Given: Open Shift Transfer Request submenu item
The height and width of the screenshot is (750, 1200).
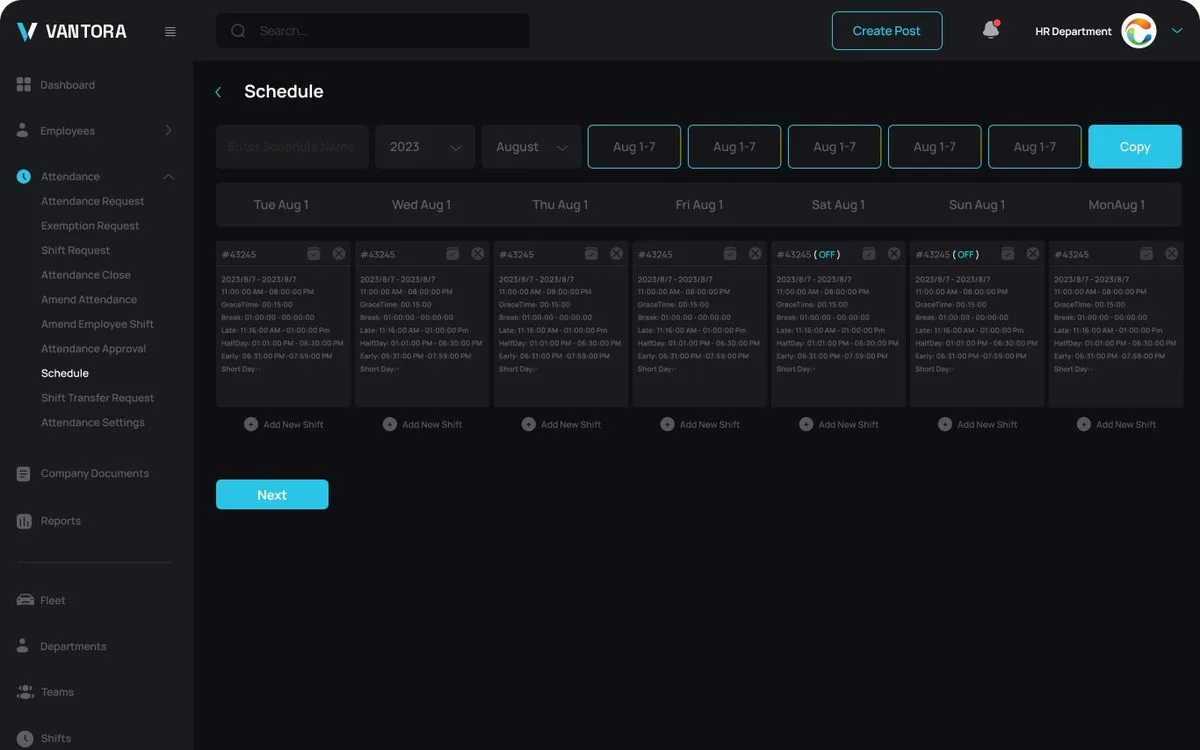Looking at the screenshot, I should click(x=98, y=398).
